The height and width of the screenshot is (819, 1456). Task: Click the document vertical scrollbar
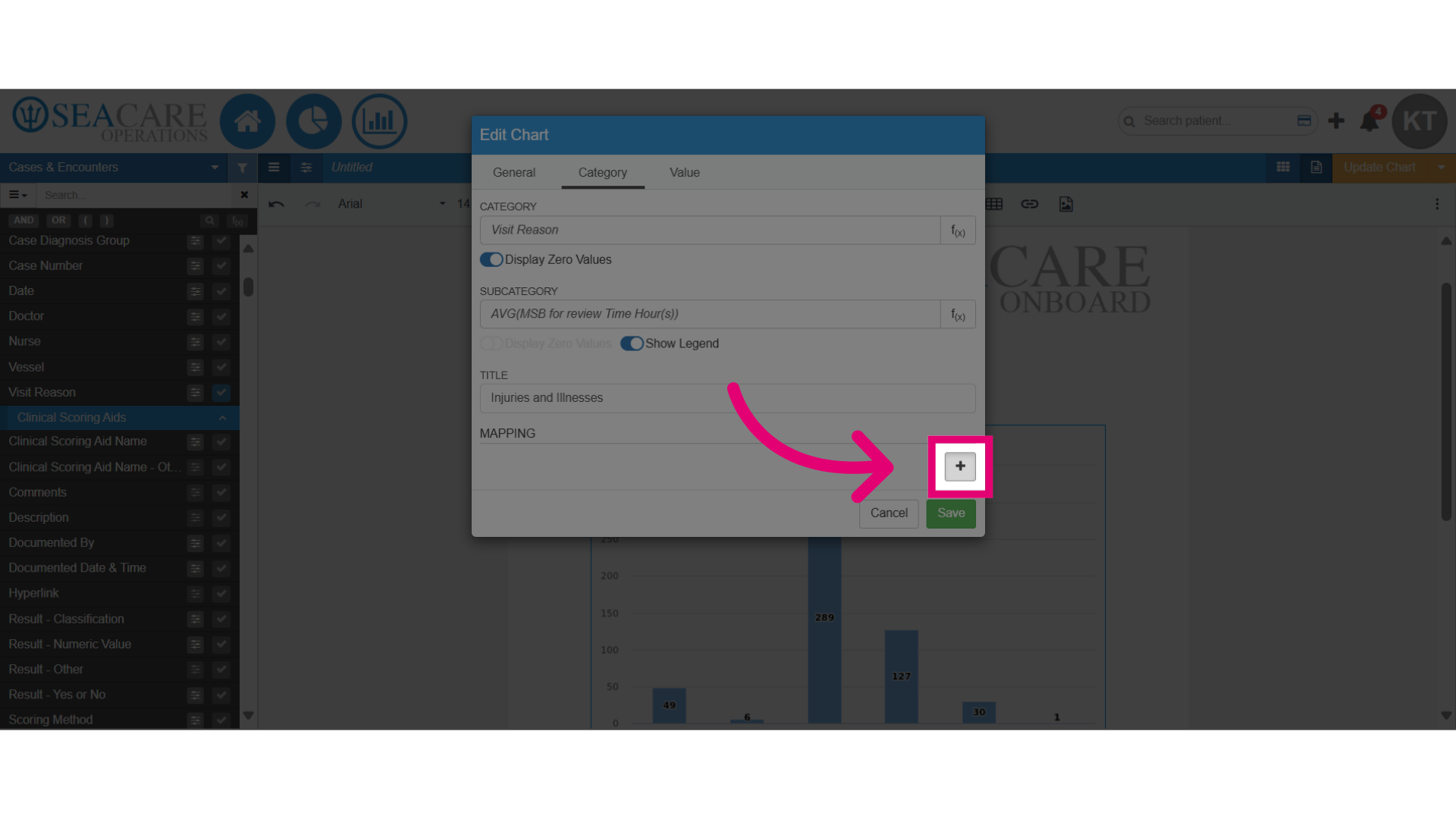pos(1446,402)
